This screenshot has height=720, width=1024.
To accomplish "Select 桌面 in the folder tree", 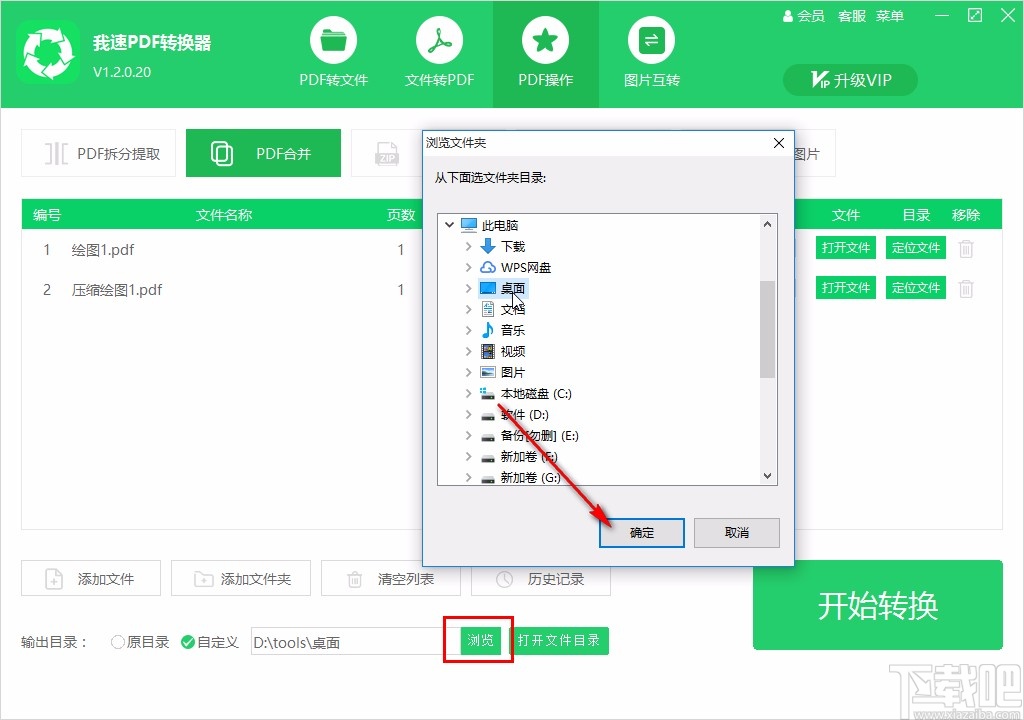I will [513, 288].
